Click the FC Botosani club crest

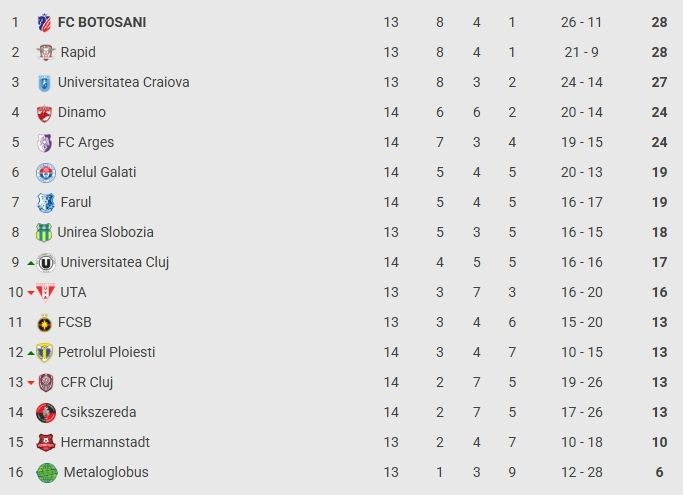coord(44,22)
